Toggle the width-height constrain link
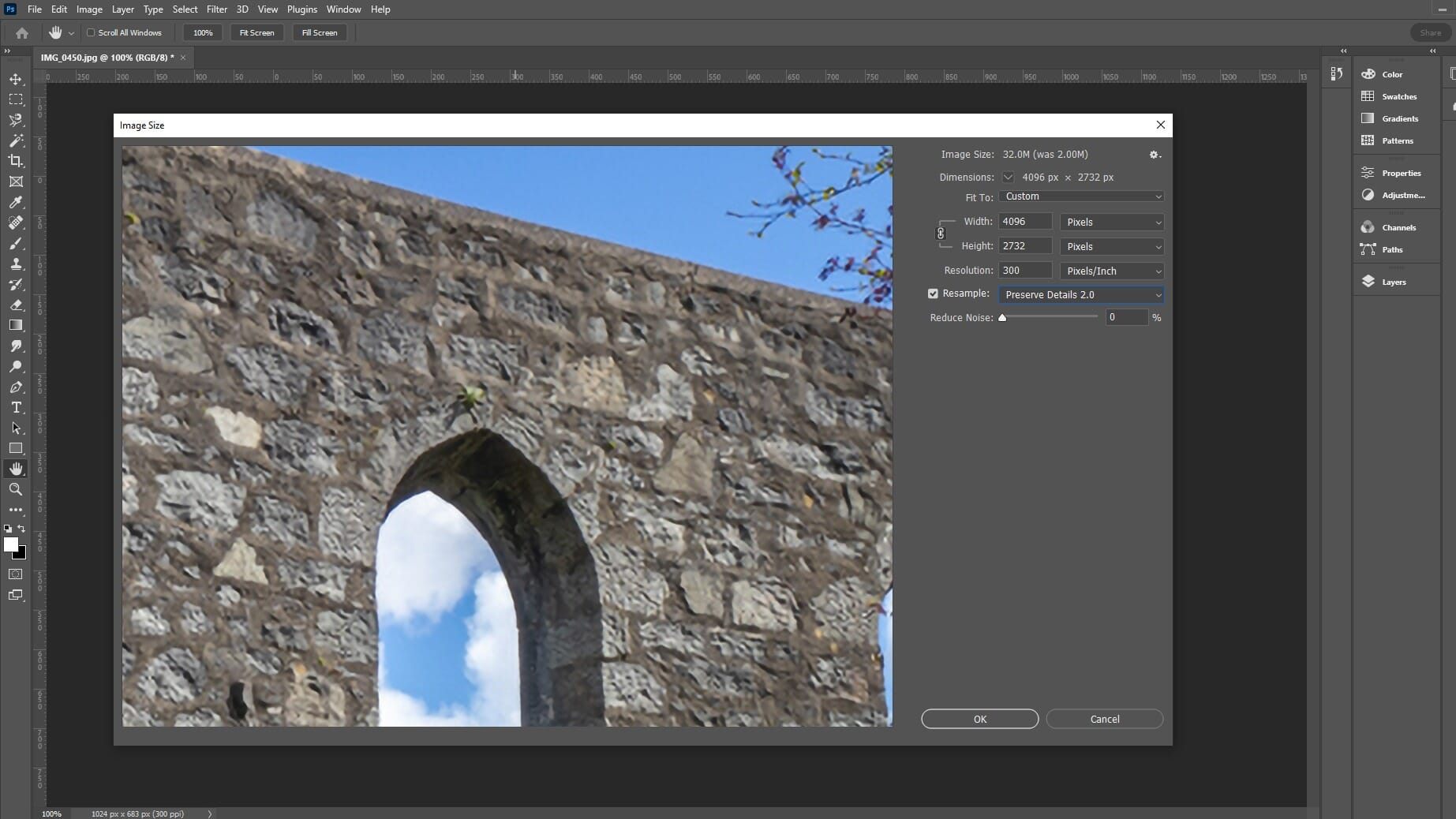Image resolution: width=1456 pixels, height=819 pixels. (x=940, y=234)
